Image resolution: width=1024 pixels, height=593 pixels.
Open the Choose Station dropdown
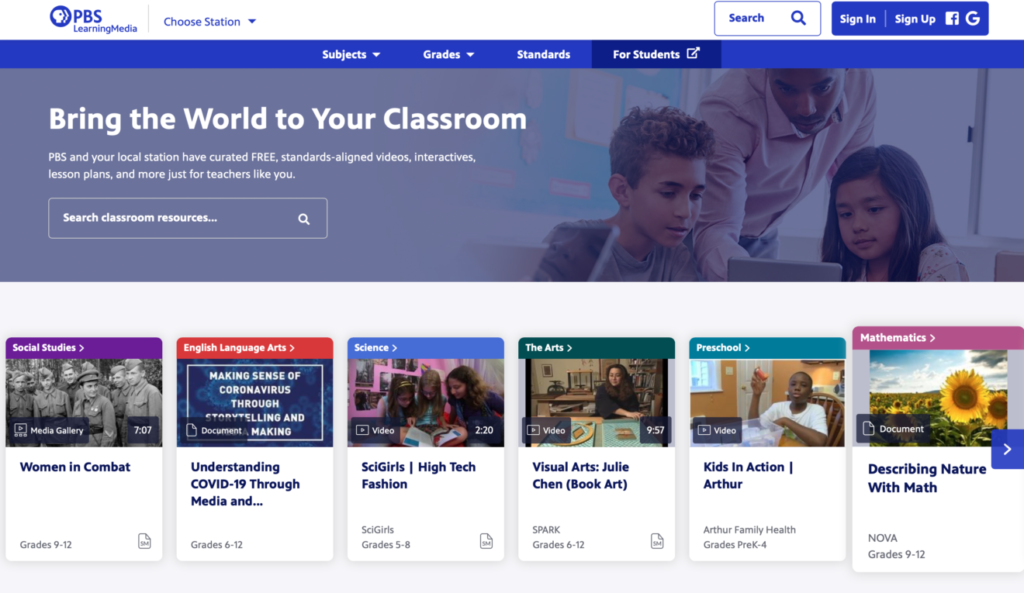[209, 22]
